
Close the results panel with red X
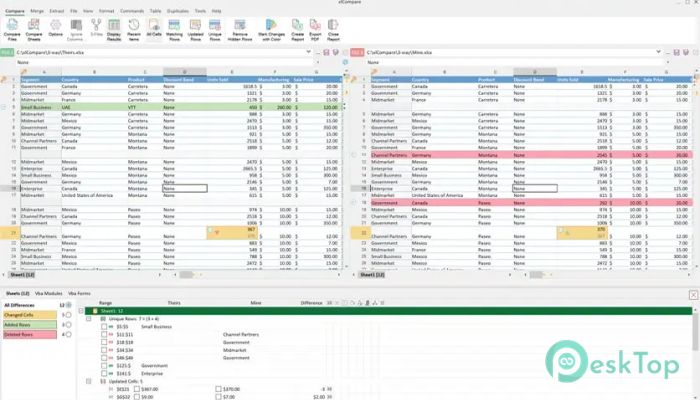pos(693,295)
